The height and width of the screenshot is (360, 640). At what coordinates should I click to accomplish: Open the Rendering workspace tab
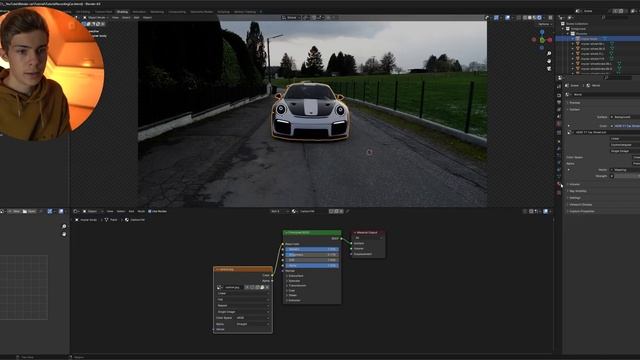(157, 12)
